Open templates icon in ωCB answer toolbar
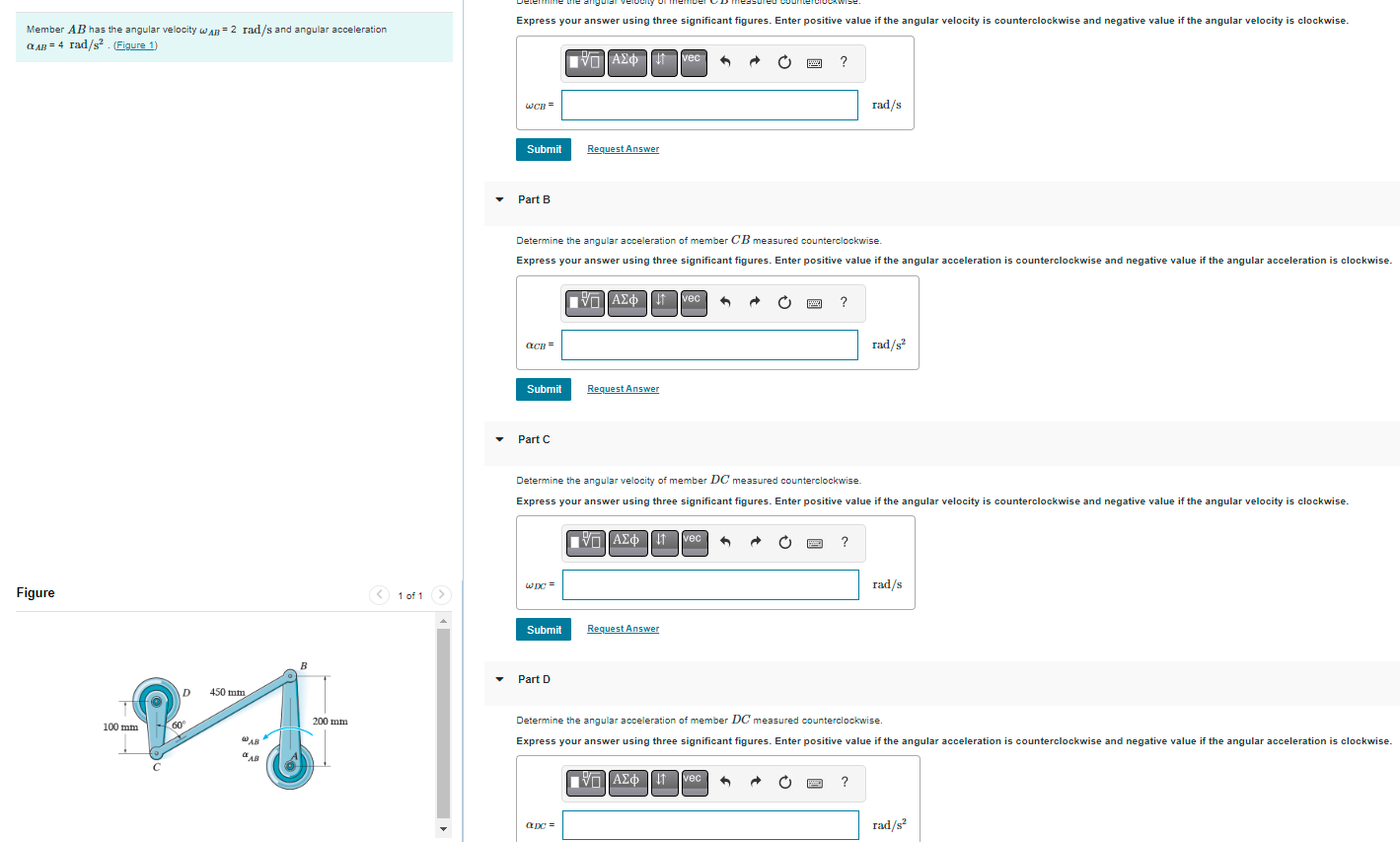 (x=585, y=62)
